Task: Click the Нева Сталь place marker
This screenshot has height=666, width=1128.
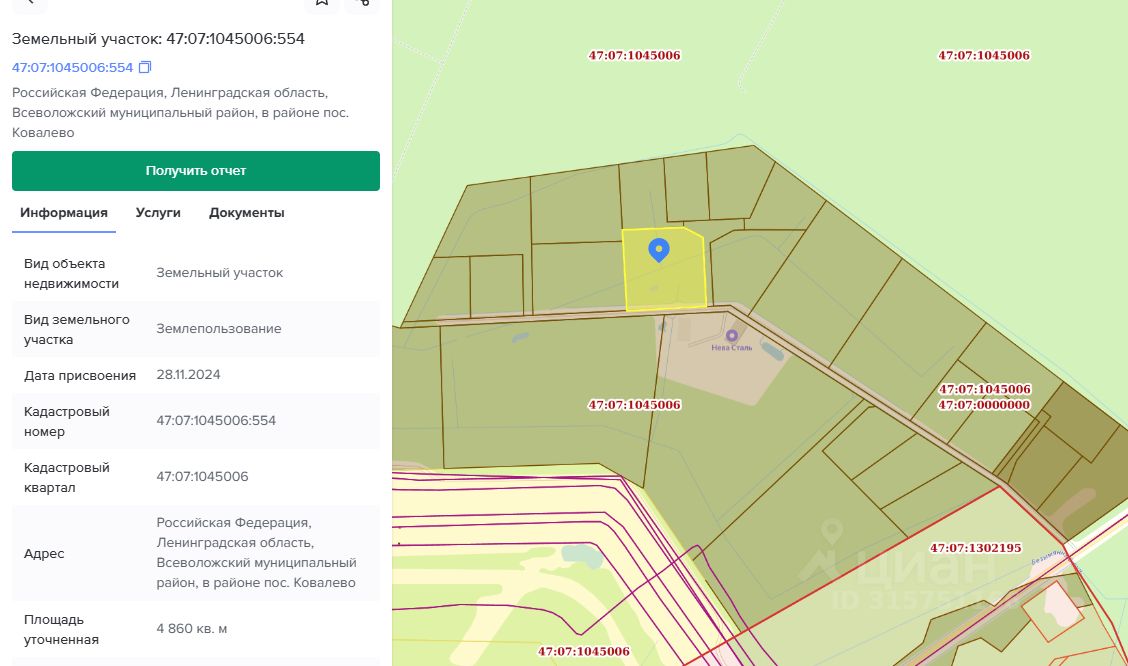Action: (732, 337)
